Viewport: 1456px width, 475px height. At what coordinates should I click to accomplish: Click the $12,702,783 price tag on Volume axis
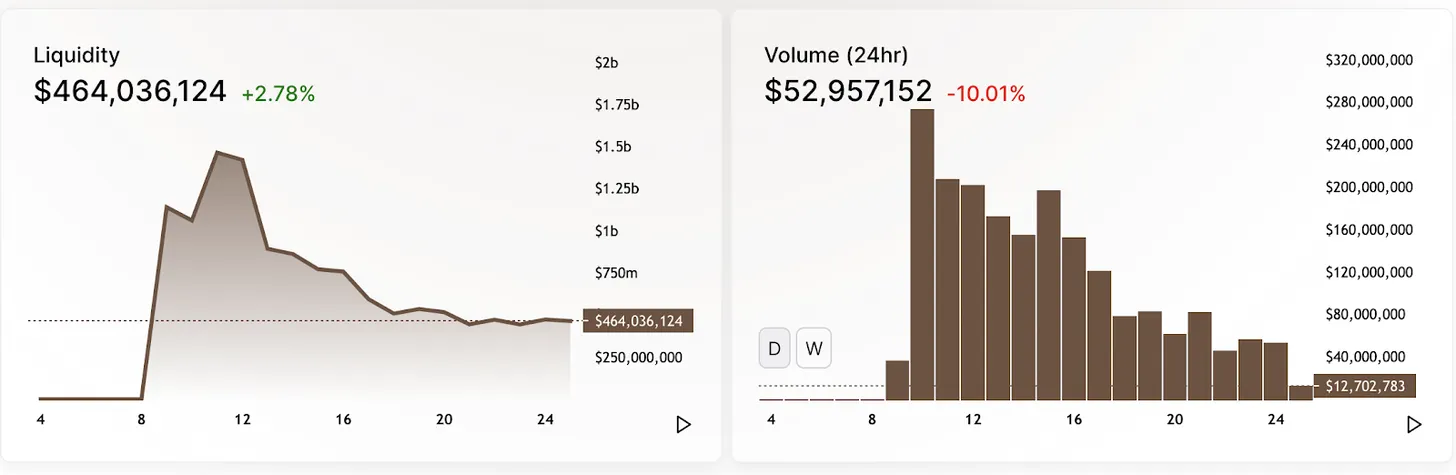point(1366,386)
